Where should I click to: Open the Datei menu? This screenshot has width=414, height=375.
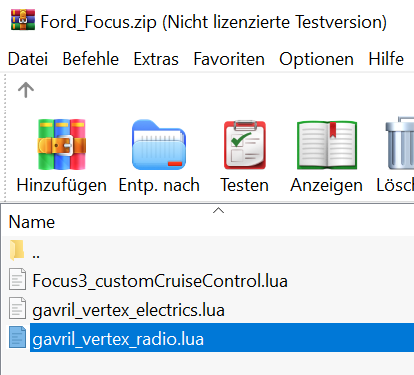(28, 59)
